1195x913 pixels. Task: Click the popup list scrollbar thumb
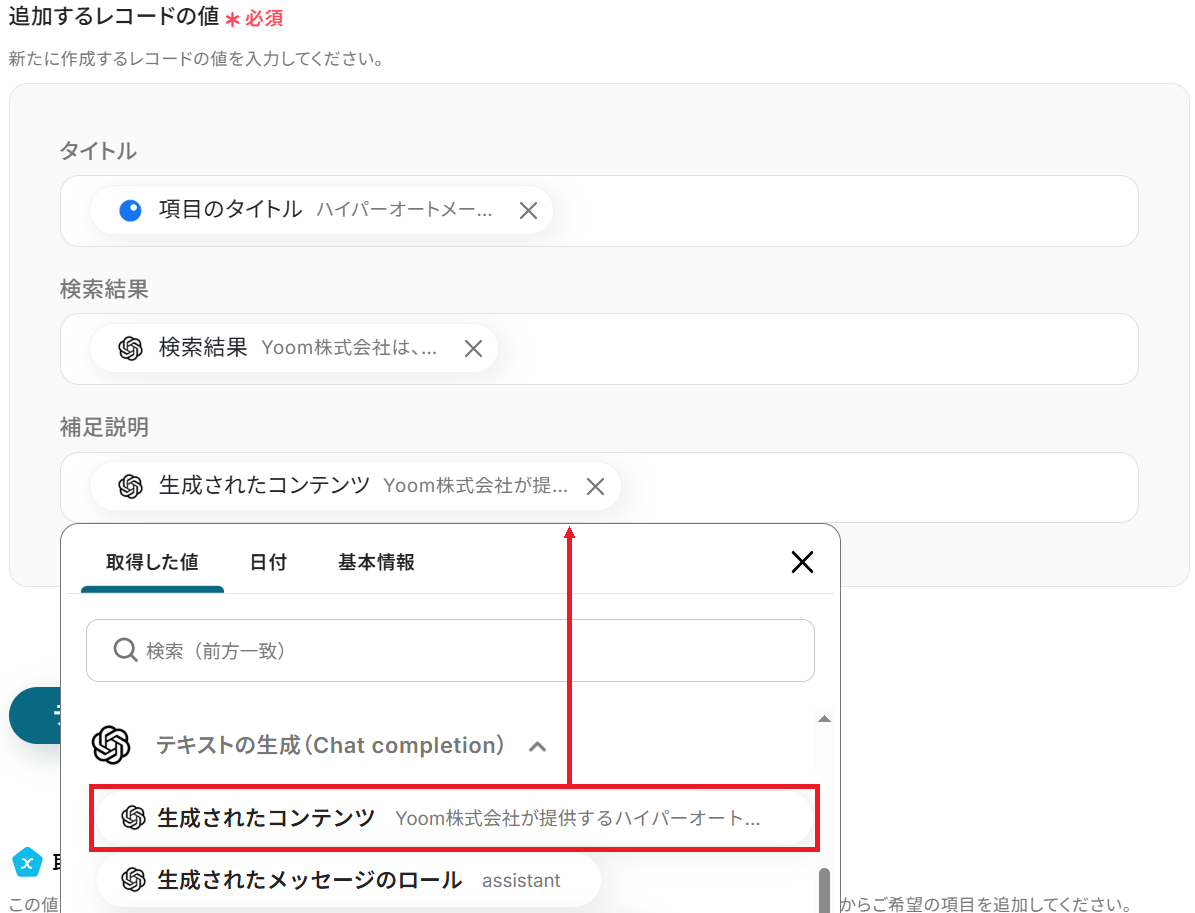click(x=824, y=890)
